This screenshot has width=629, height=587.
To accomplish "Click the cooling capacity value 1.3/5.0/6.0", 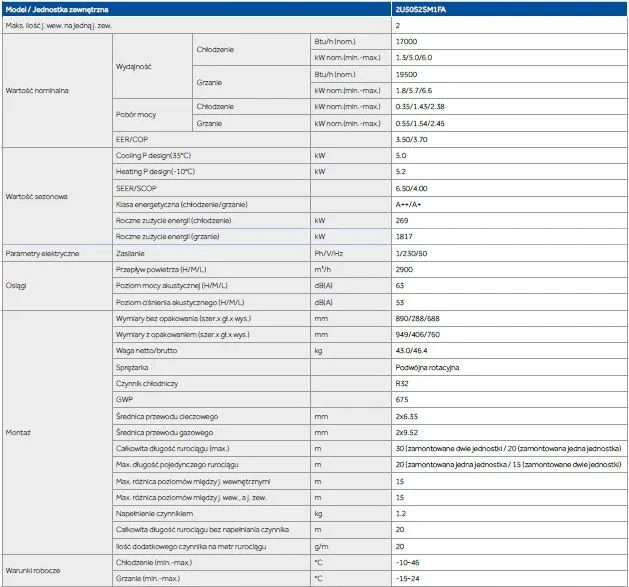I will [414, 58].
